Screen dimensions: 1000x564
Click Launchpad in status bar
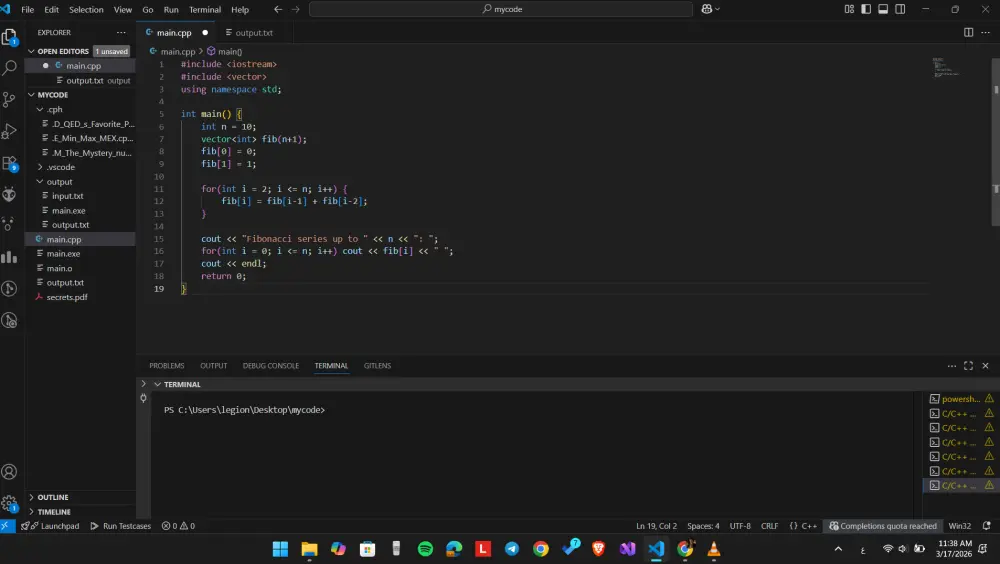(51, 526)
